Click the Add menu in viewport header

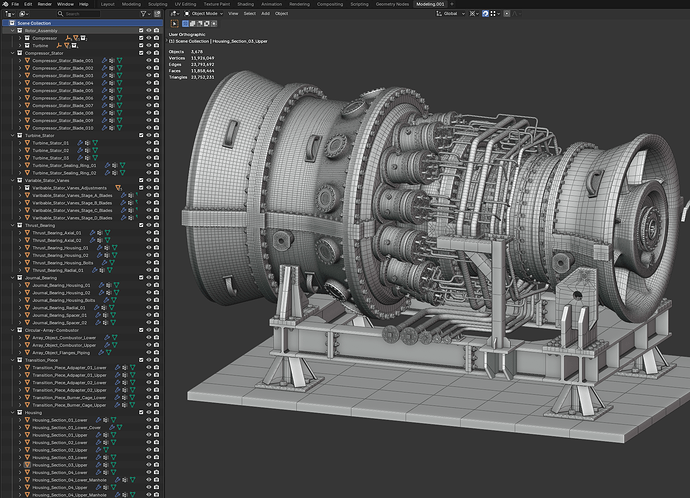pos(265,14)
